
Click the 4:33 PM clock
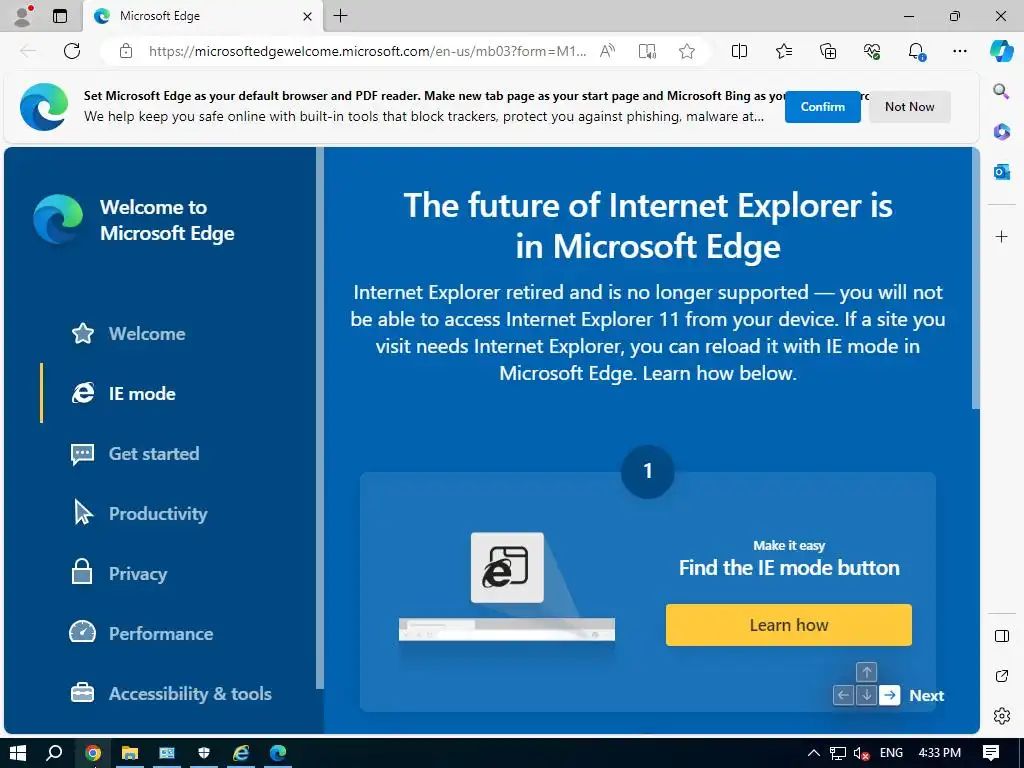[939, 753]
